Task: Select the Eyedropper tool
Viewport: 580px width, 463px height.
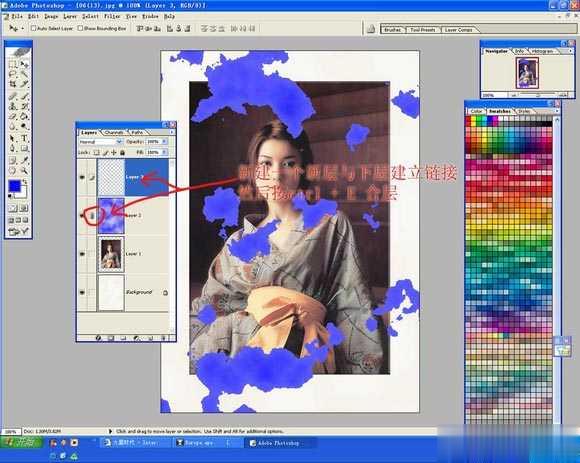Action: (24, 160)
